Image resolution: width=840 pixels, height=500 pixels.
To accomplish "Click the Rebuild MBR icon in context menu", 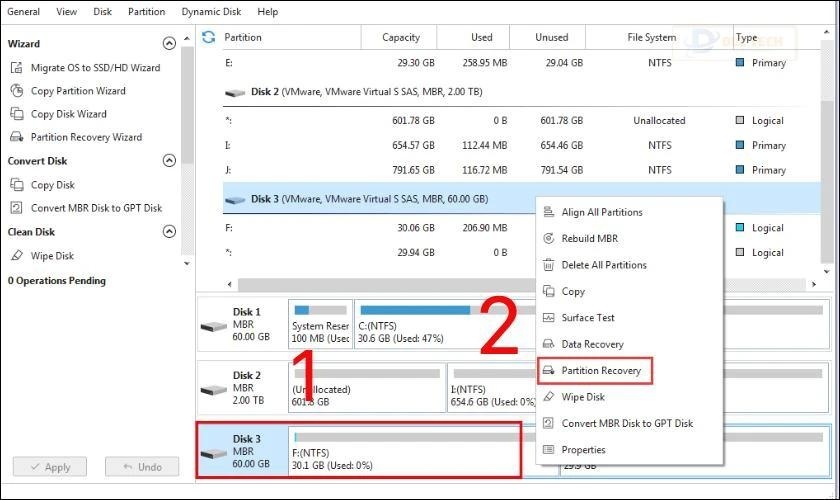I will (x=549, y=238).
